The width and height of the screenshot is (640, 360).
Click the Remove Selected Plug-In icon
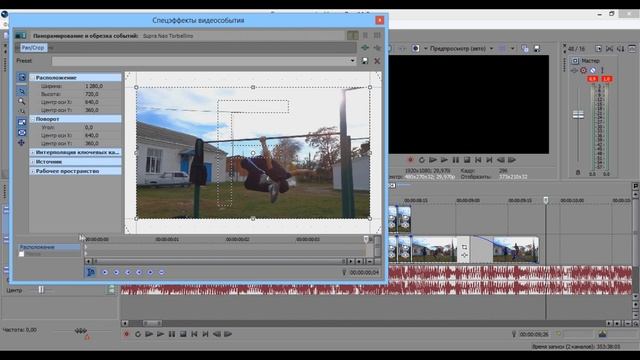[377, 48]
